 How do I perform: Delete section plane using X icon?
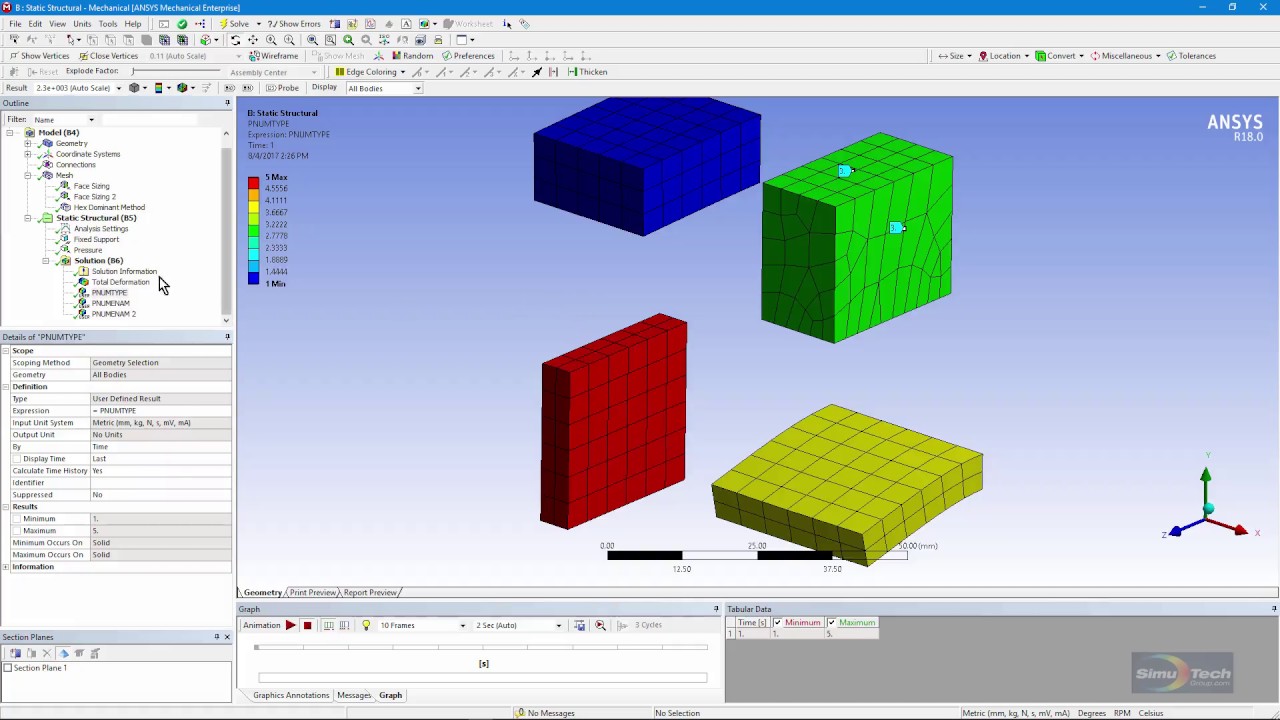click(x=46, y=653)
